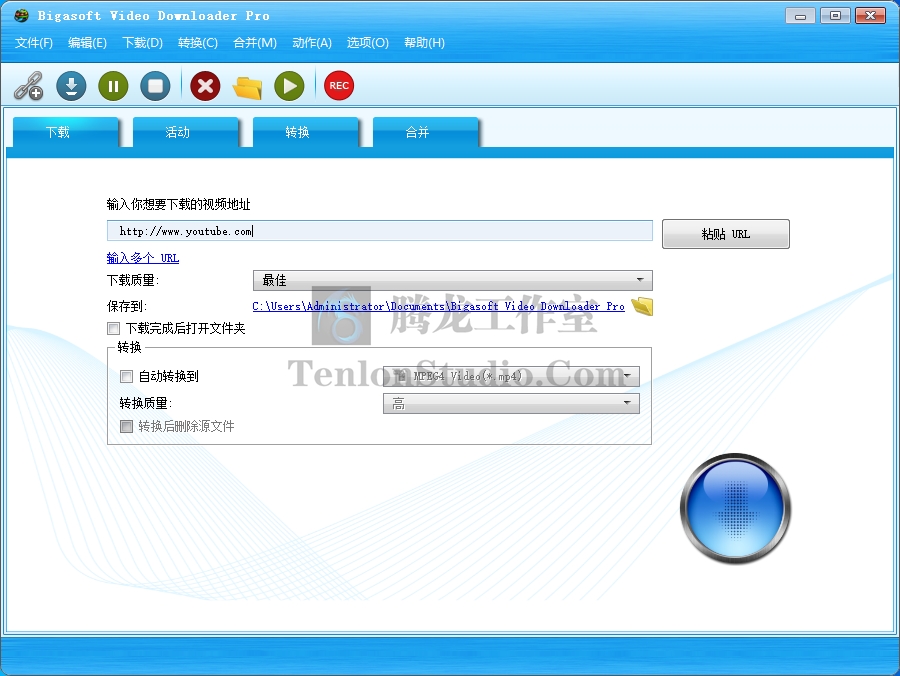900x676 pixels.
Task: Open the 动作(A) menu
Action: [x=312, y=43]
